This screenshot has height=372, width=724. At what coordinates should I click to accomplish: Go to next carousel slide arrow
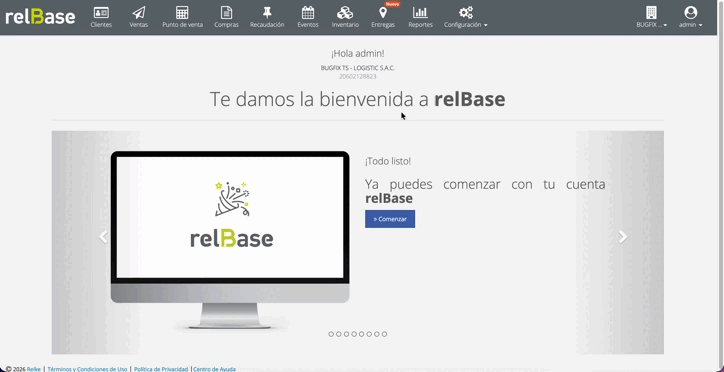tap(623, 237)
